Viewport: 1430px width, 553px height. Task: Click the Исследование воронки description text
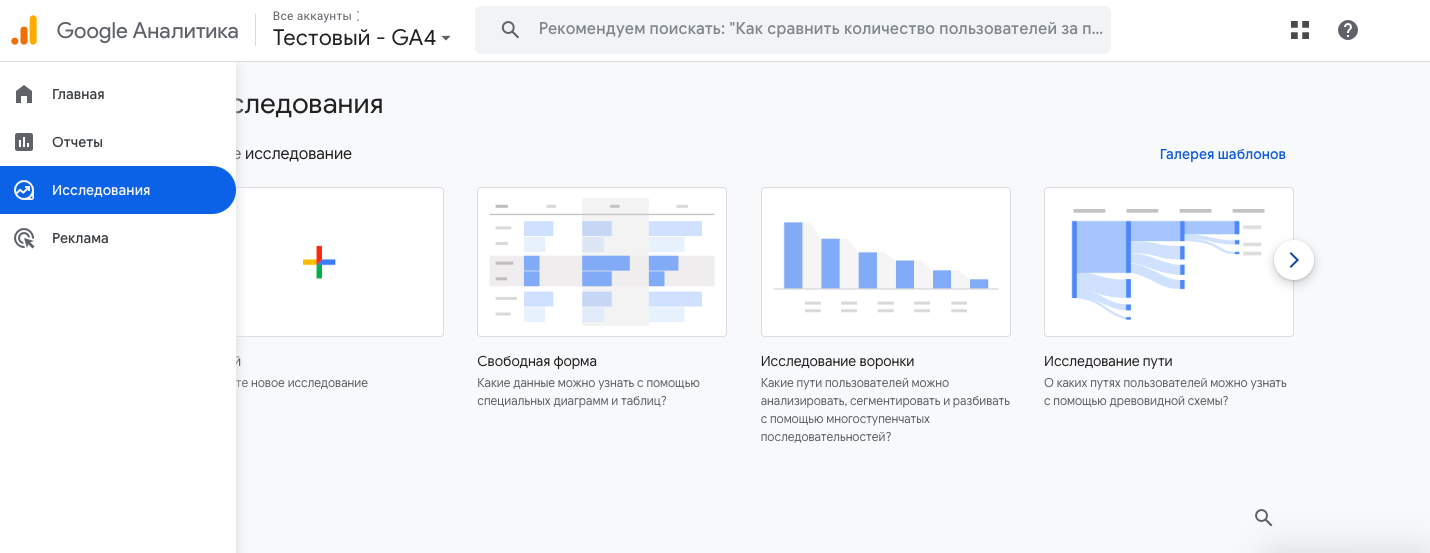(885, 410)
